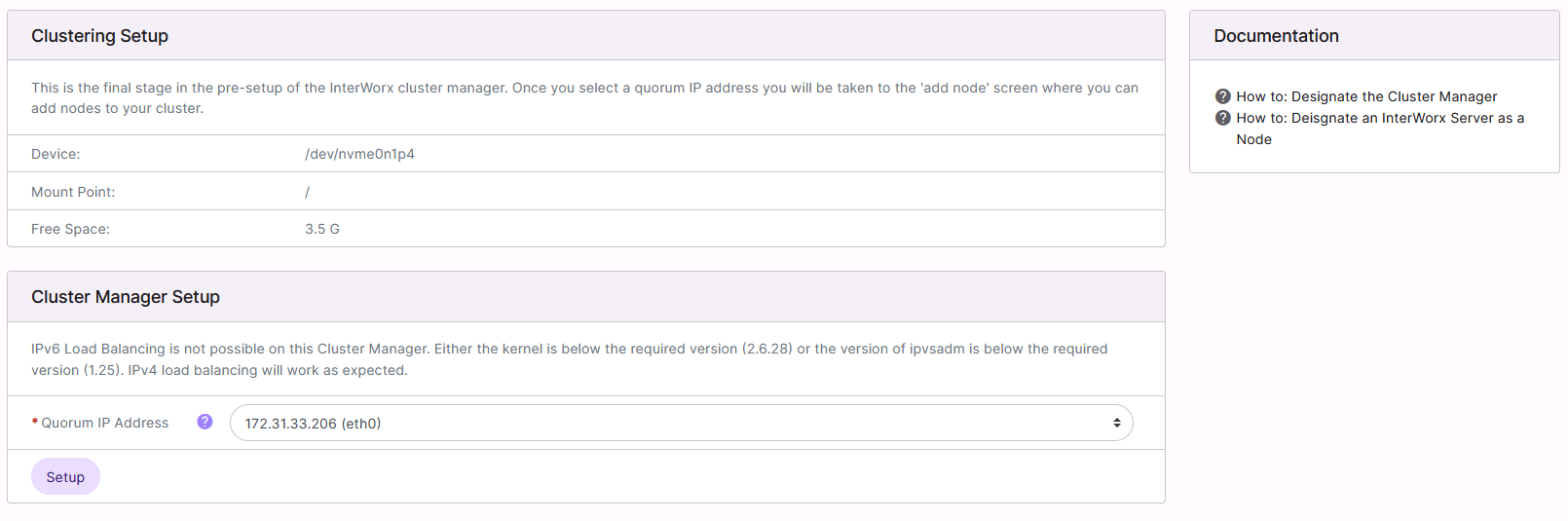Click the Quorum IP Address field label
The width and height of the screenshot is (1568, 521).
(x=105, y=423)
